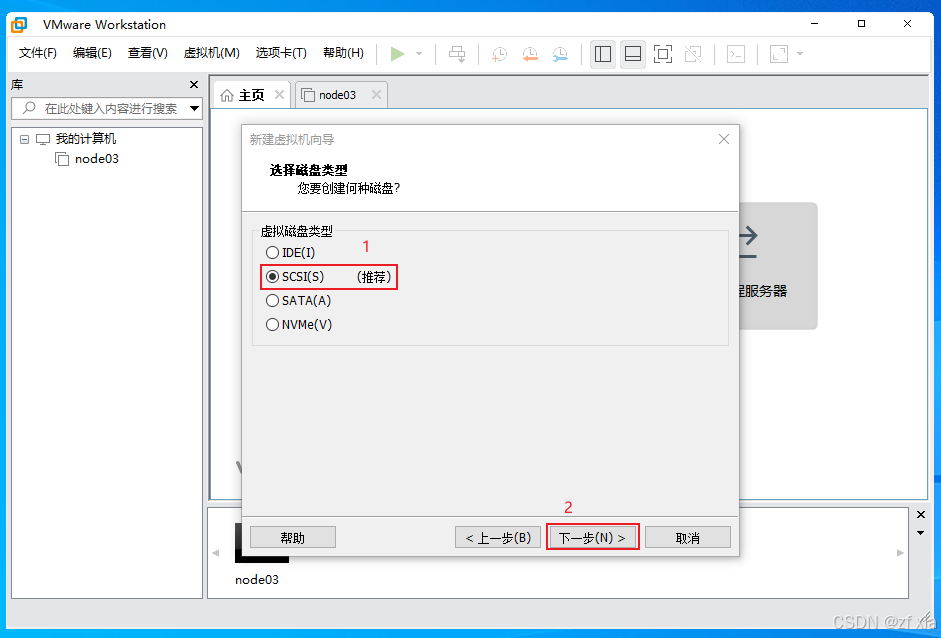Close the node03 tab
Screen dimensions: 941x638
(x=376, y=95)
